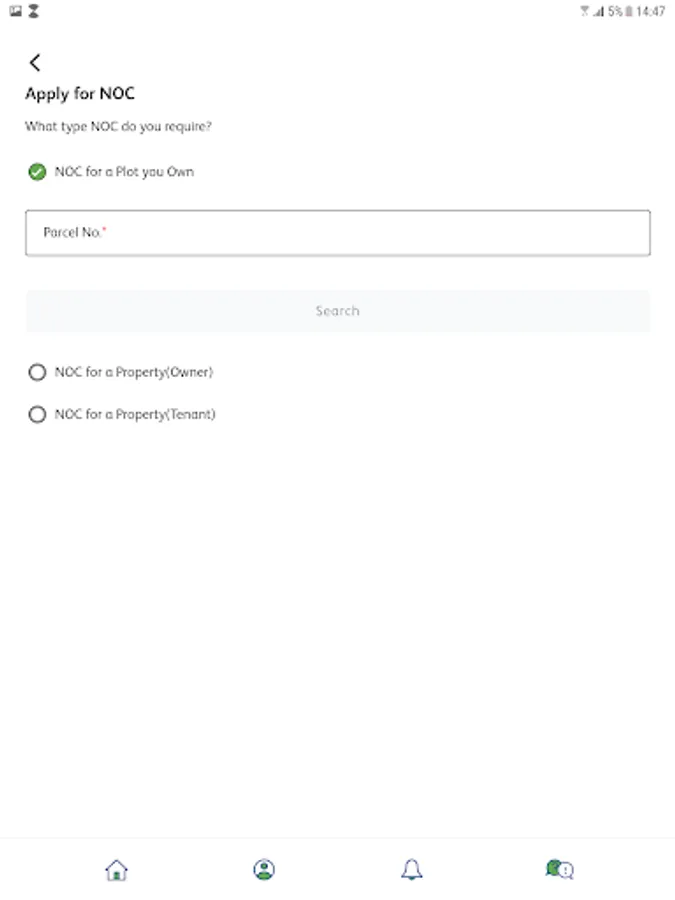
Task: Open the Home tab icon
Action: pyautogui.click(x=116, y=870)
